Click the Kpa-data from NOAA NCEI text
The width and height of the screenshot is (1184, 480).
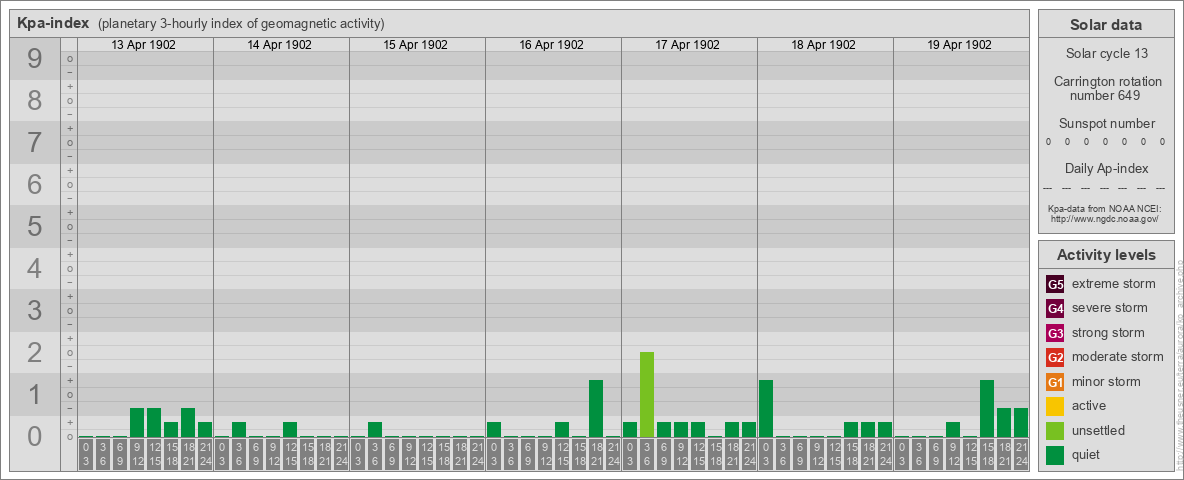(x=1104, y=208)
